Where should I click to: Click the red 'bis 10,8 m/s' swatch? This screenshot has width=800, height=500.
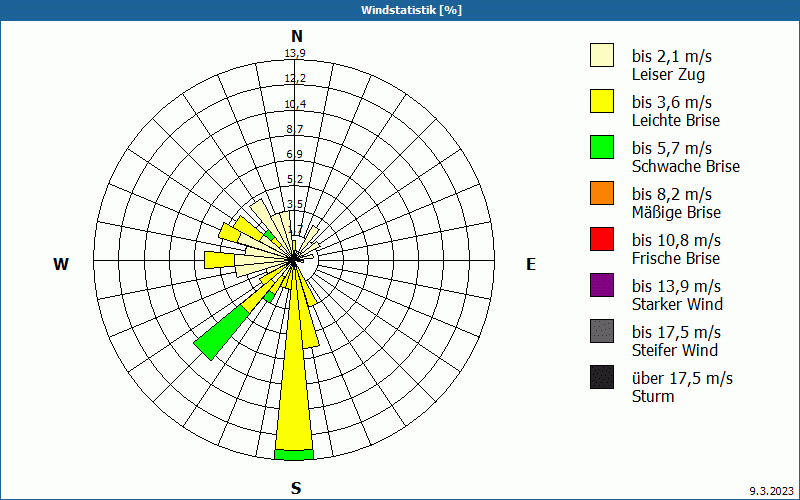point(602,239)
